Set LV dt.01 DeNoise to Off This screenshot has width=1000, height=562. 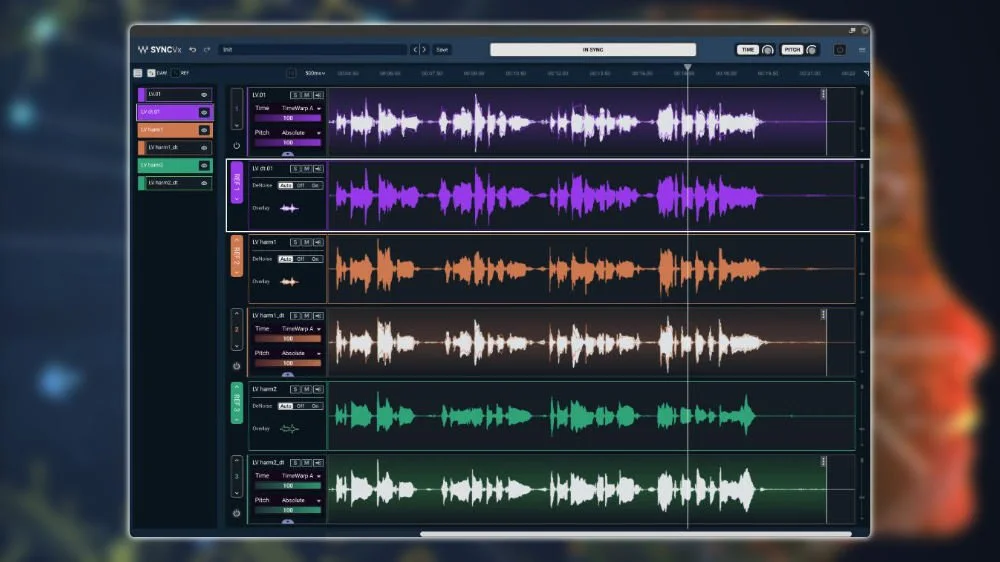point(300,186)
